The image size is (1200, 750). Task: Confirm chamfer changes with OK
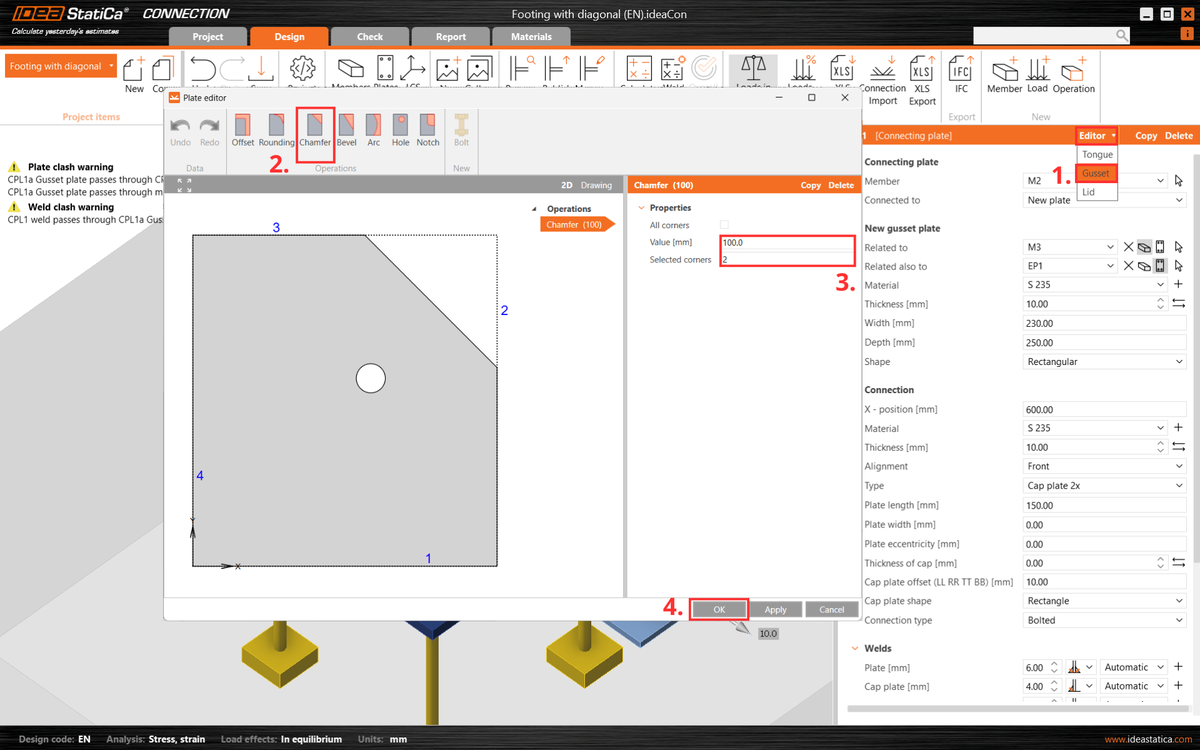coord(719,608)
